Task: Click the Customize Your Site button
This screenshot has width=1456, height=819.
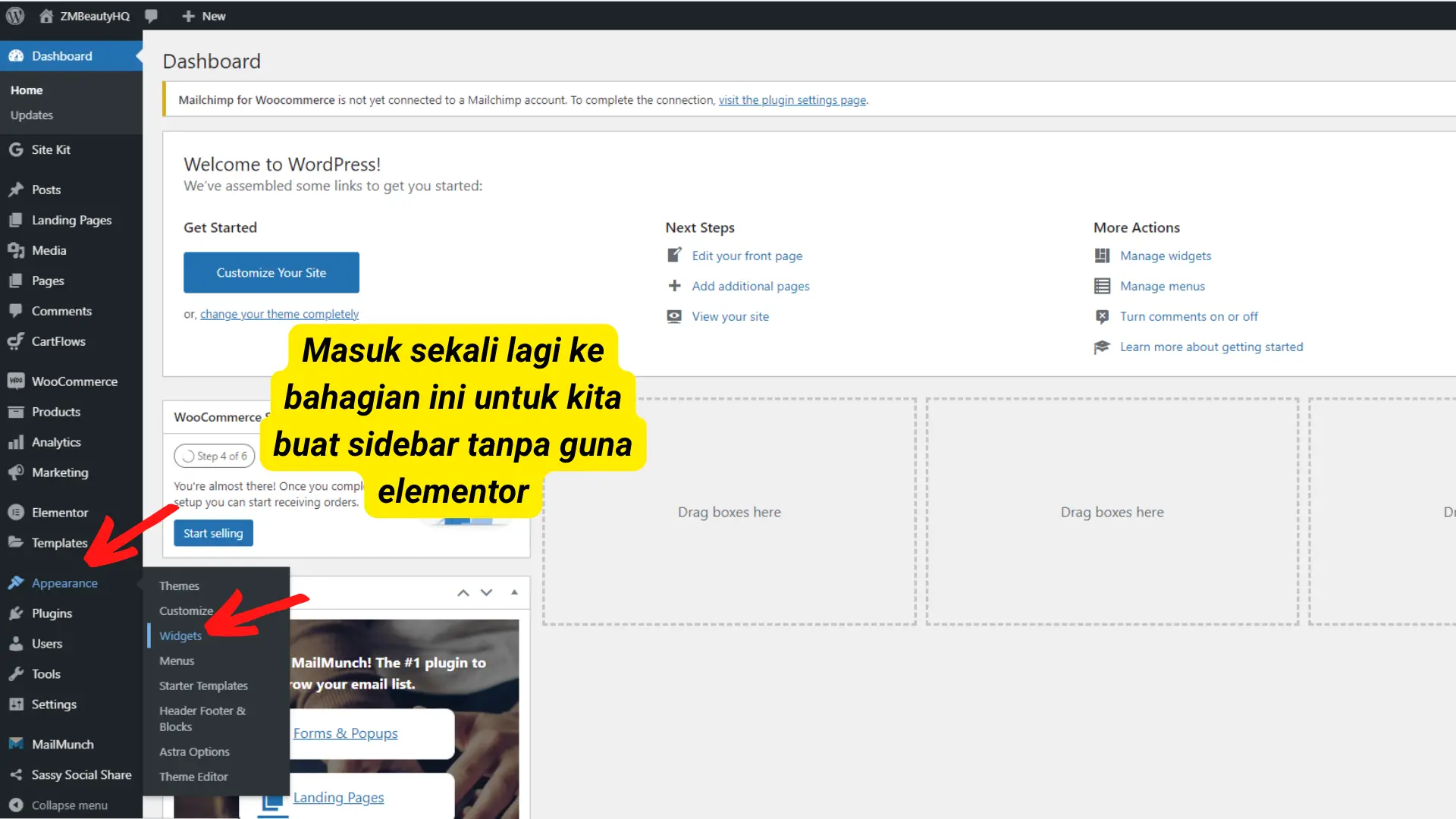Action: pyautogui.click(x=271, y=272)
